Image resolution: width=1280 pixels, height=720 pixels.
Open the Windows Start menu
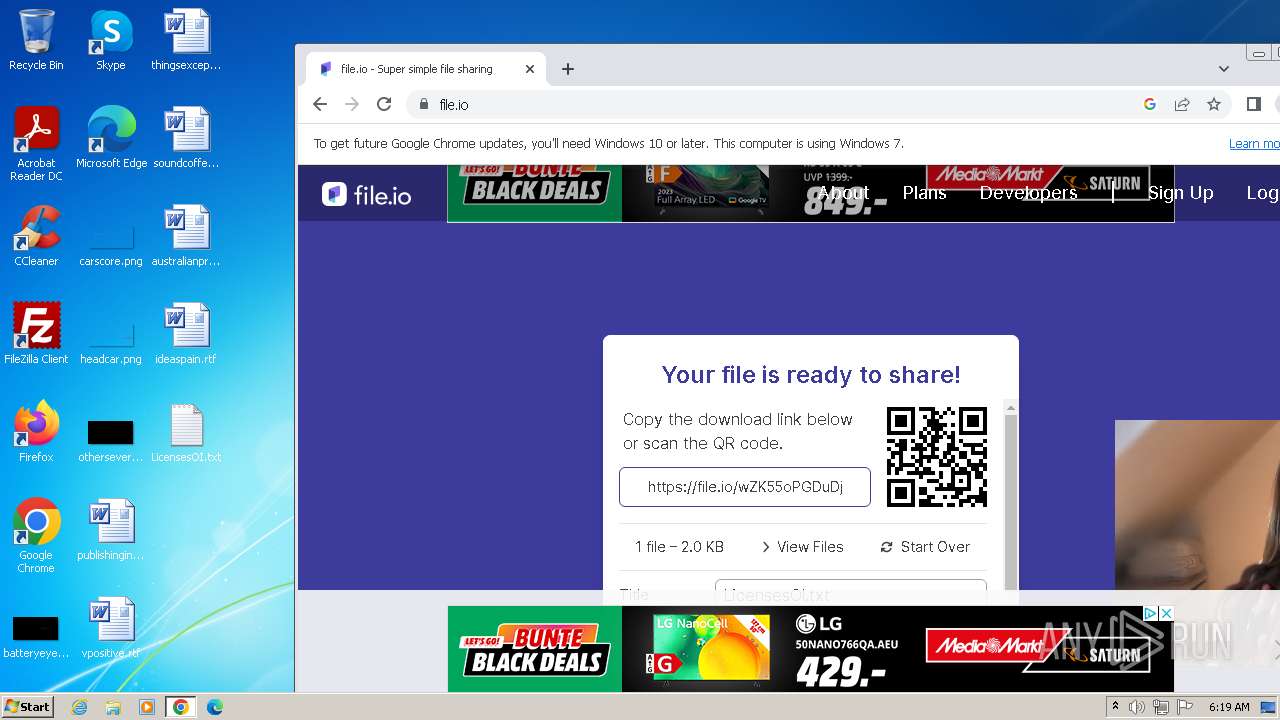point(27,707)
